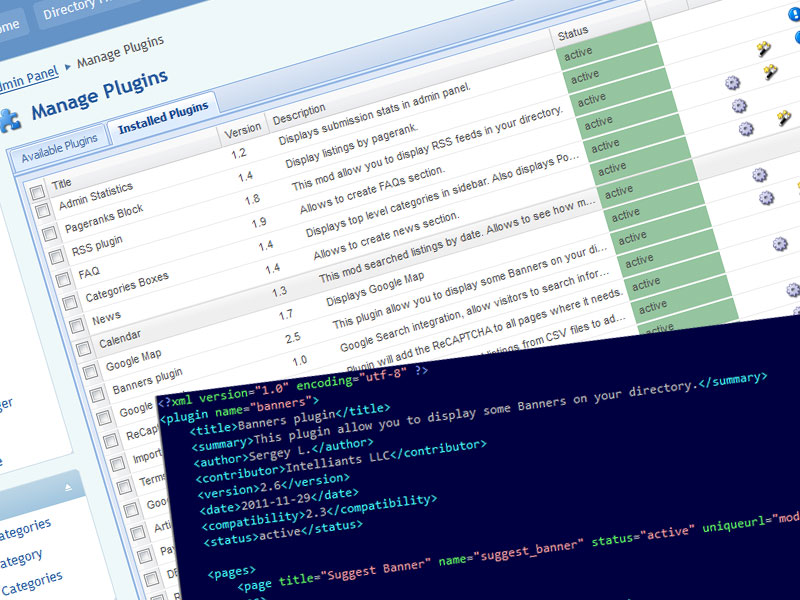
Task: Click version 1.8 of RSS plugin
Action: [252, 199]
